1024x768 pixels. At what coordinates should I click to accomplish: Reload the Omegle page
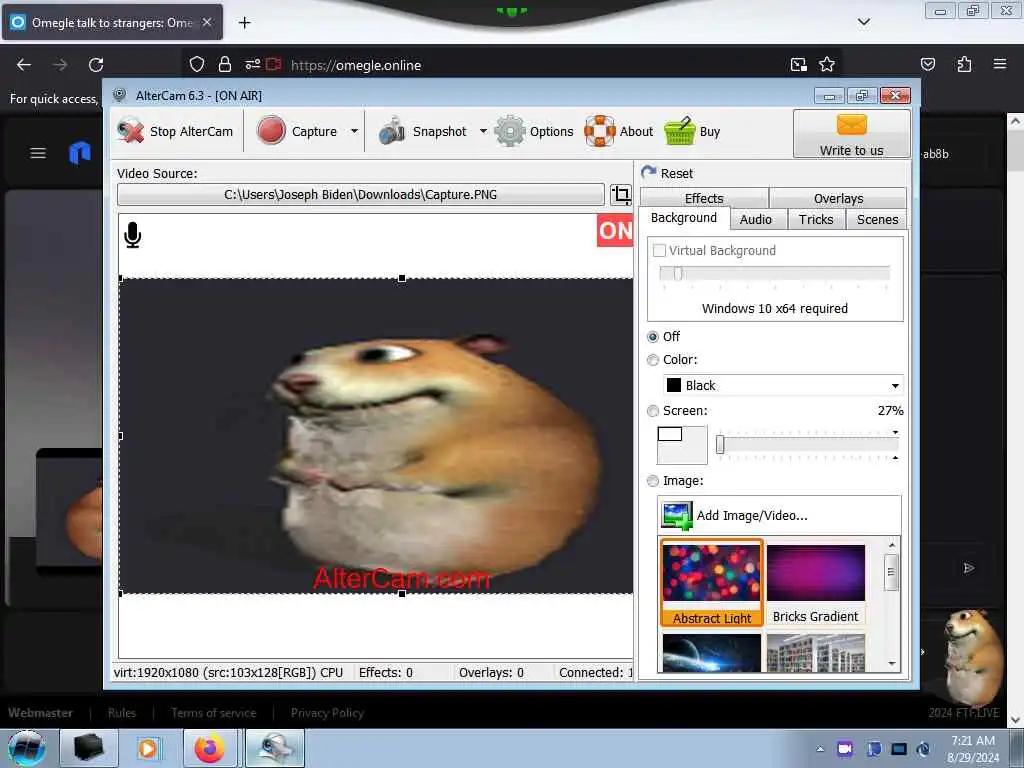pyautogui.click(x=96, y=65)
